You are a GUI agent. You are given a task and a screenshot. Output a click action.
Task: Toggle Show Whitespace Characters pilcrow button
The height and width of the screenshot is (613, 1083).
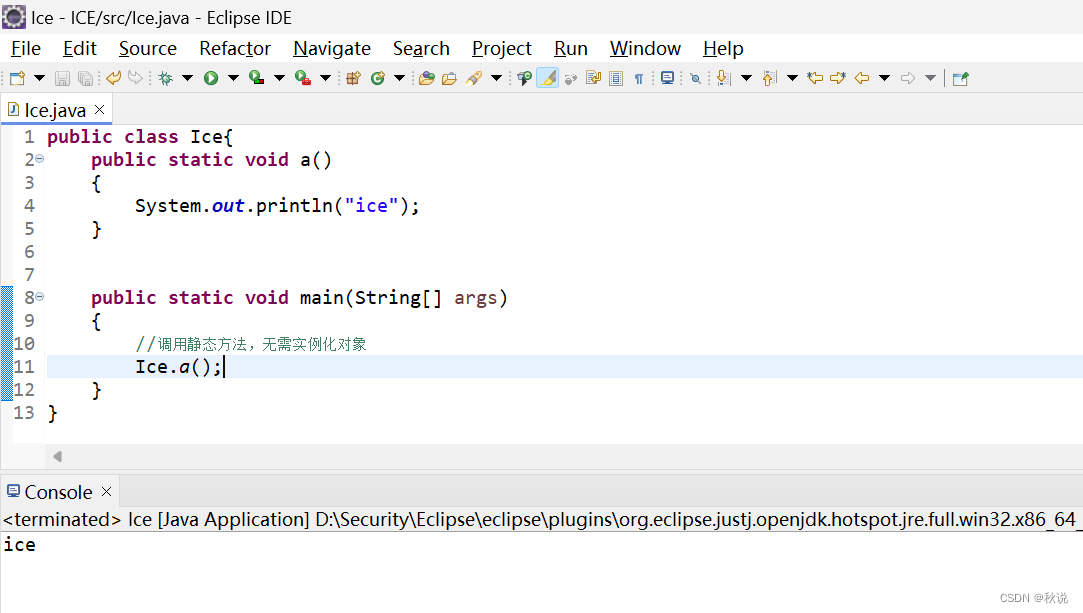(639, 79)
